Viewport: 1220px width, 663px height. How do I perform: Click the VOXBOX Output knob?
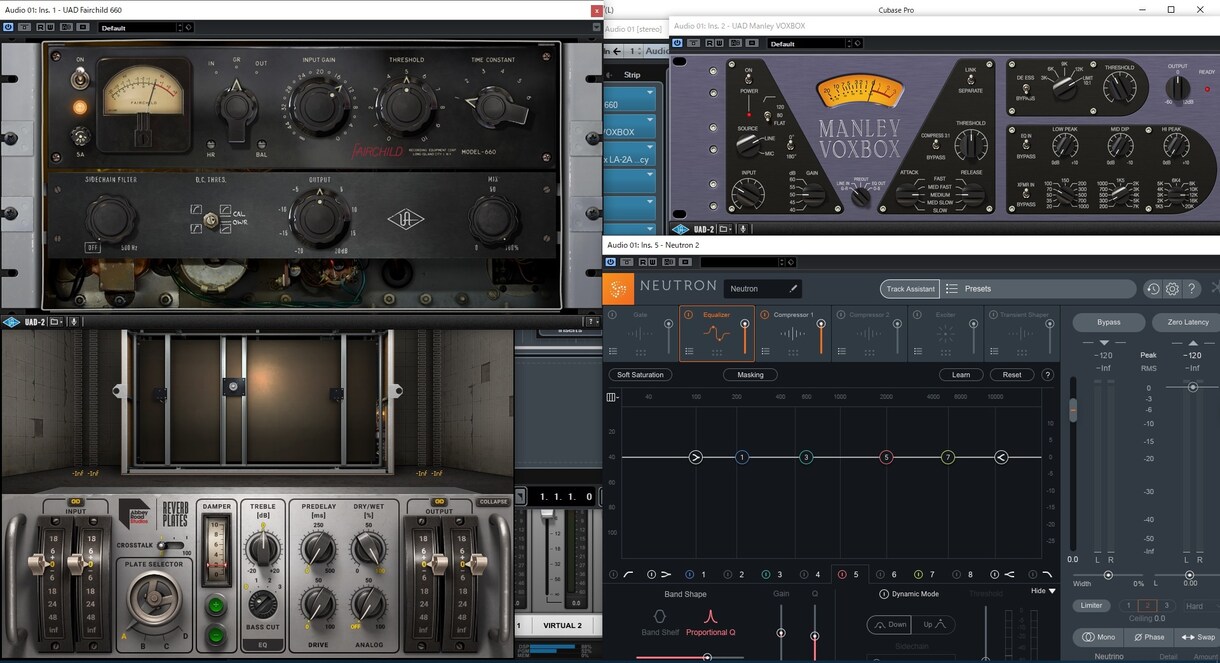click(x=1178, y=86)
